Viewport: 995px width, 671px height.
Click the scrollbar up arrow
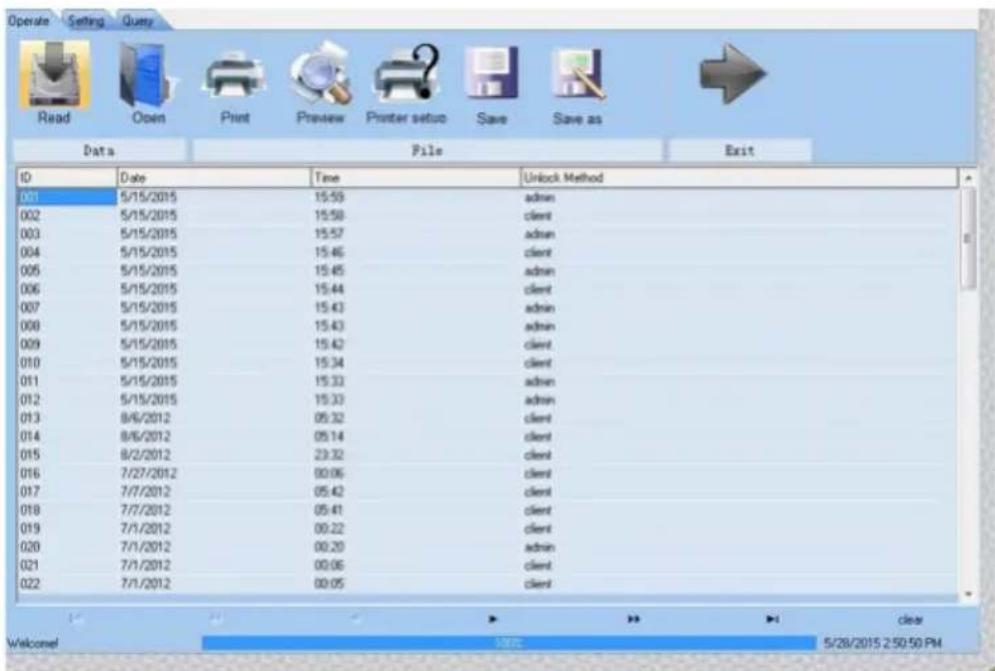(968, 178)
